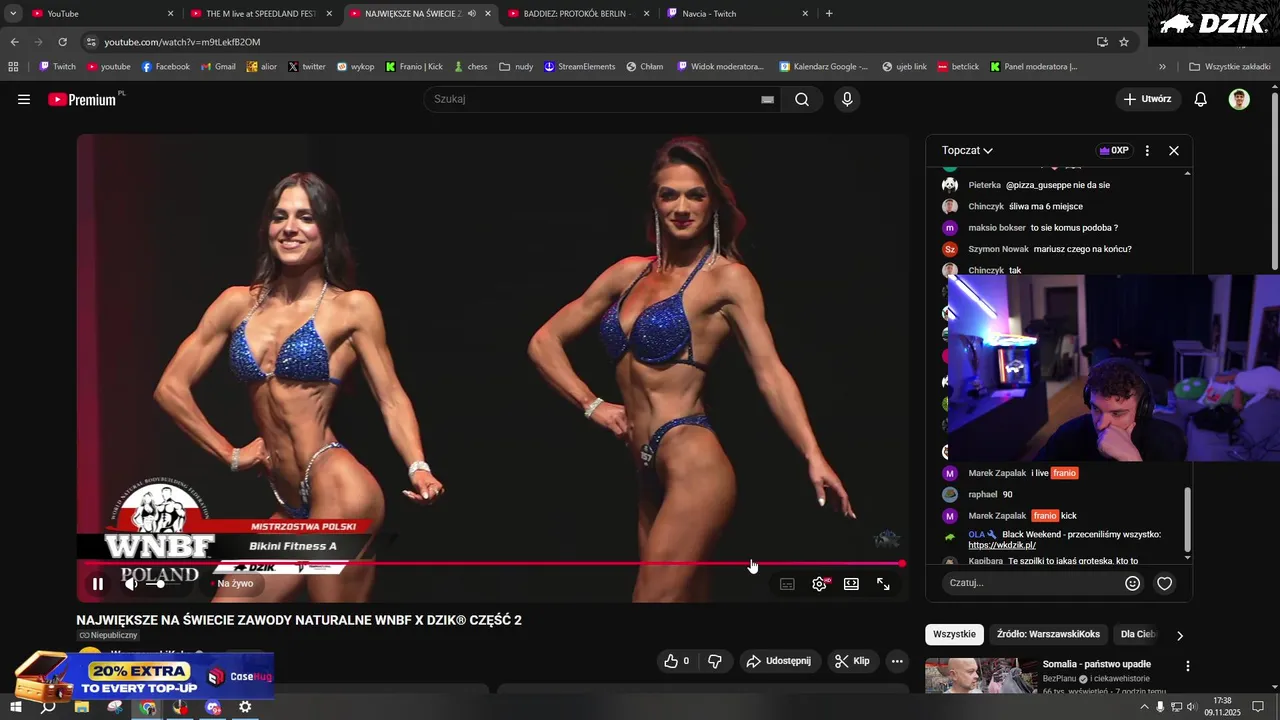
Task: Show more filter chips with right arrow
Action: [x=1179, y=635]
